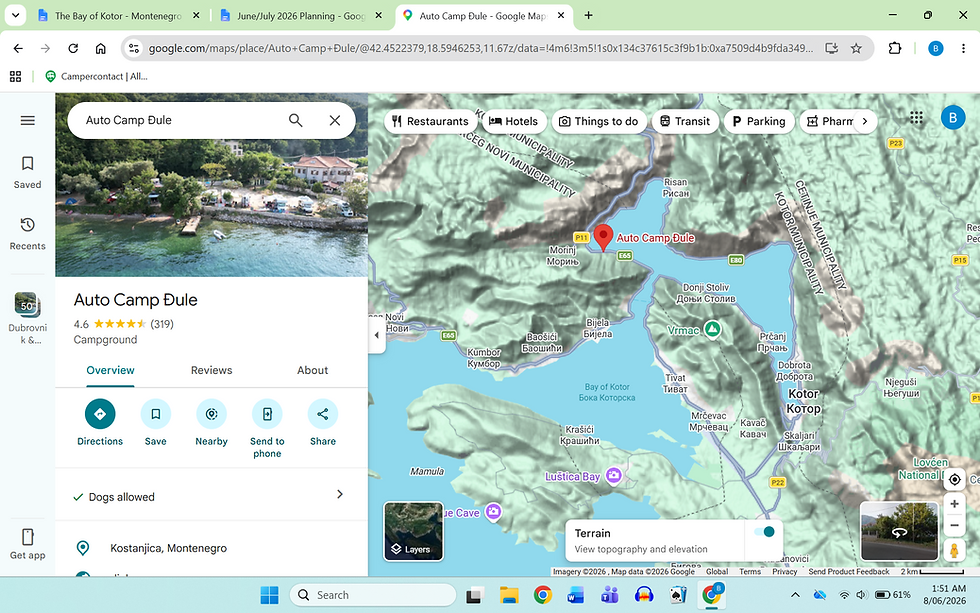The height and width of the screenshot is (613, 980).
Task: Filter map by Restaurants
Action: (x=431, y=121)
